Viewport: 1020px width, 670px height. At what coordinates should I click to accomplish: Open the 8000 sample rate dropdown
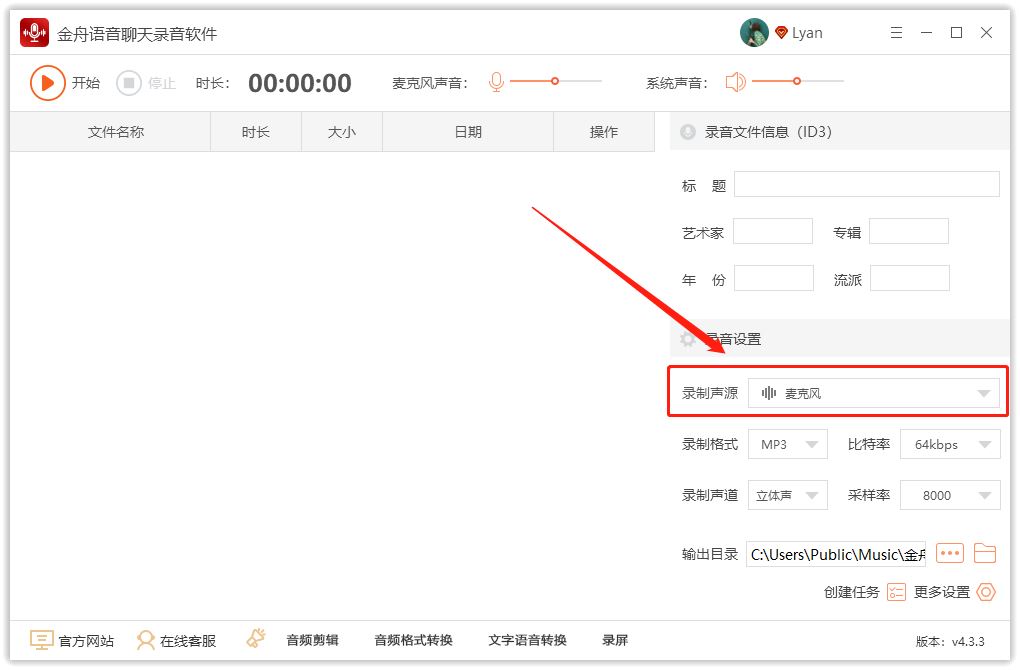click(950, 495)
